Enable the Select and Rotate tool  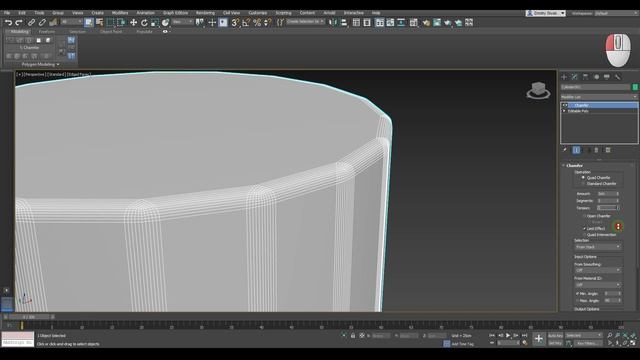point(144,23)
